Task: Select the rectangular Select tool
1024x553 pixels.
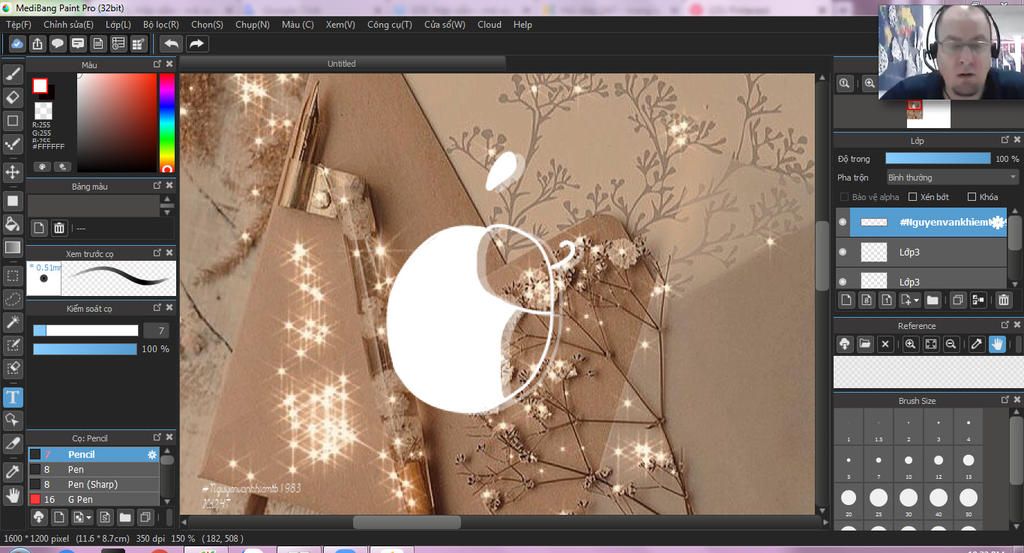Action: tap(12, 276)
